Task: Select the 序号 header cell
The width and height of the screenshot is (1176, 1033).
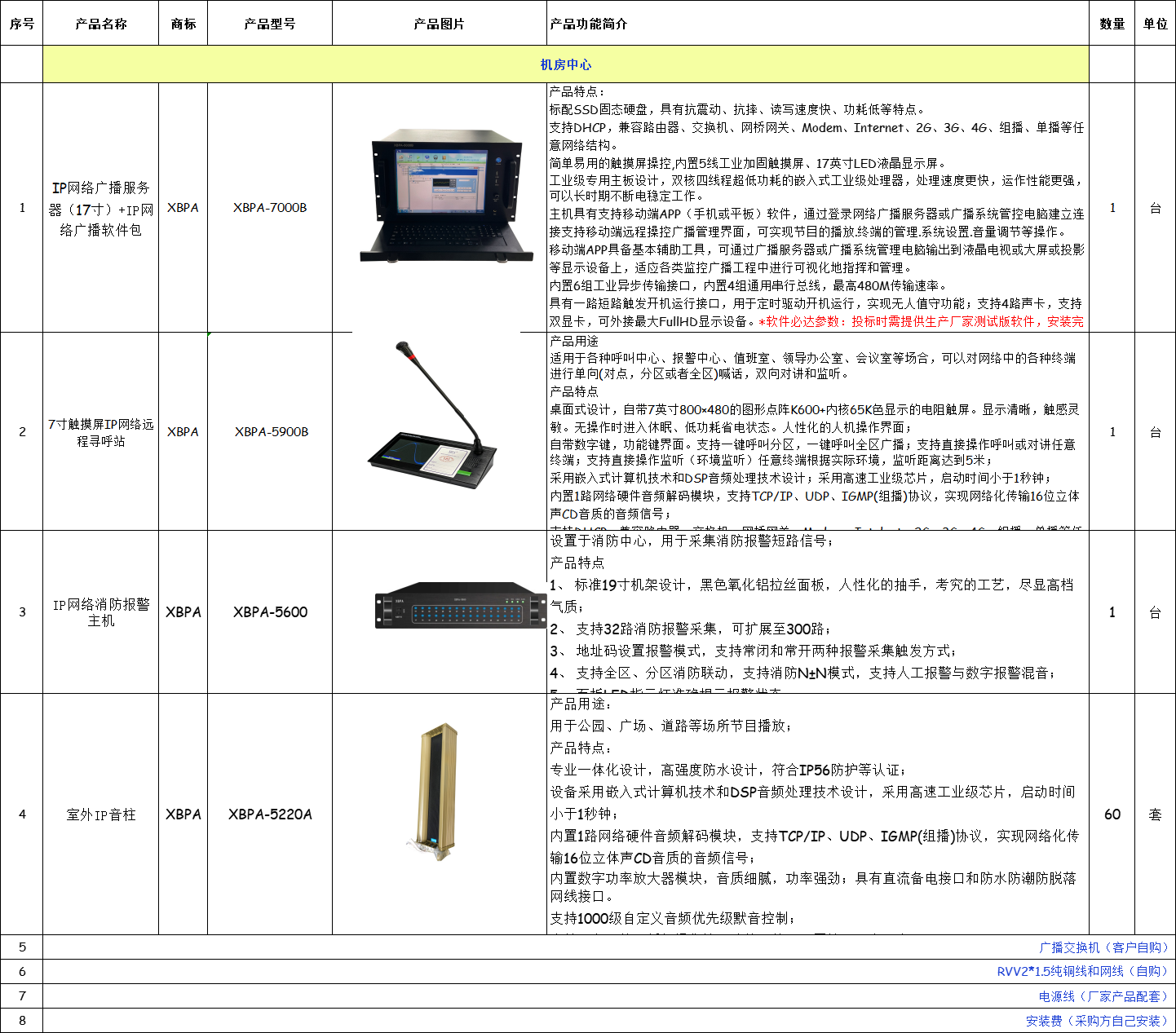Action: tap(22, 24)
